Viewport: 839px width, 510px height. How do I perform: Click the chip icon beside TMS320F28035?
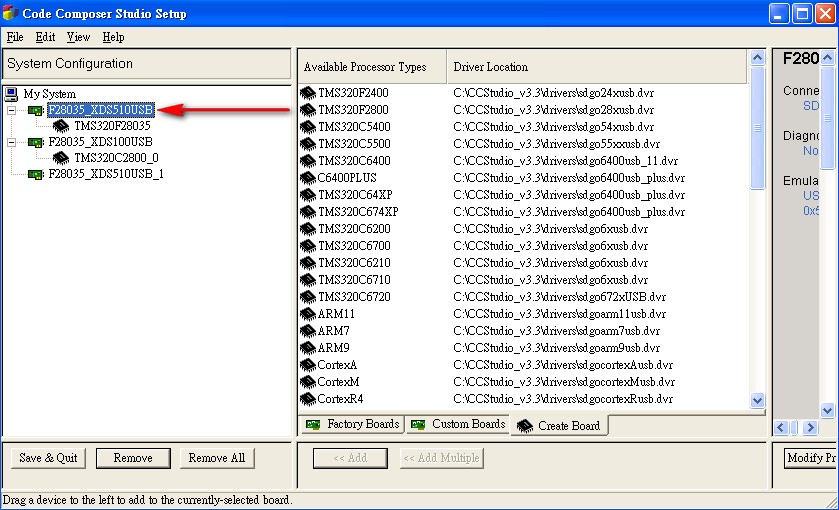click(x=61, y=126)
